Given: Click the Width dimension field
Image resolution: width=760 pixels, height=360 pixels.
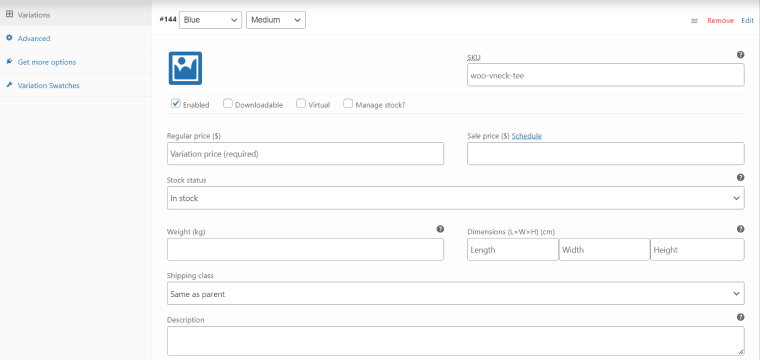Looking at the screenshot, I should point(604,250).
